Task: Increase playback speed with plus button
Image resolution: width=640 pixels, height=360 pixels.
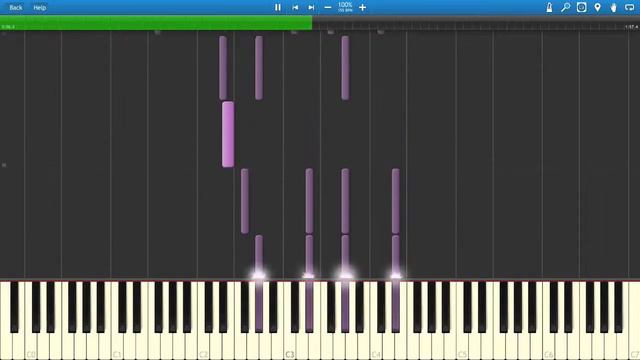Action: (x=362, y=7)
